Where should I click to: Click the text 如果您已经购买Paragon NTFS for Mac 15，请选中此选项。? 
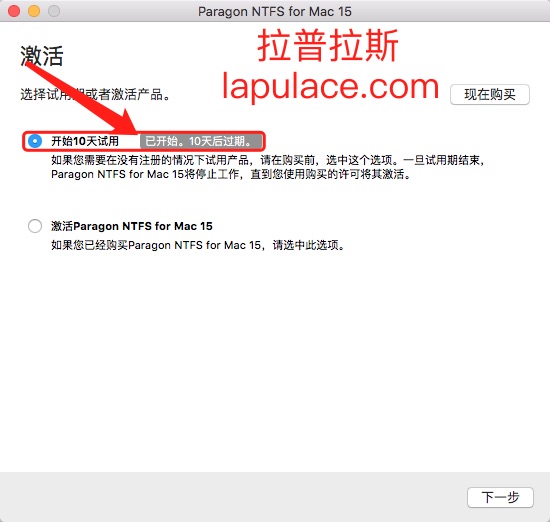coord(198,245)
